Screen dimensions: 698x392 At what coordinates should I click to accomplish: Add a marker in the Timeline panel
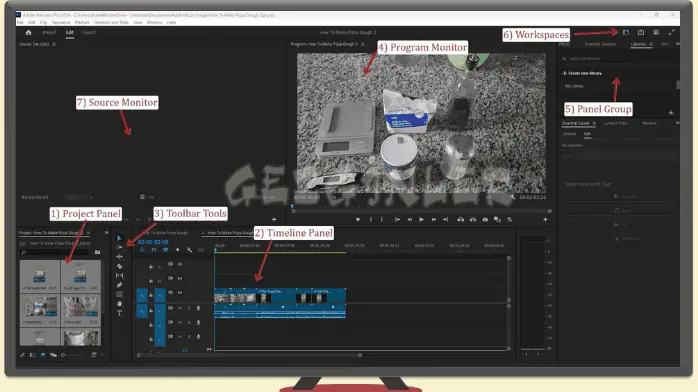[x=178, y=250]
